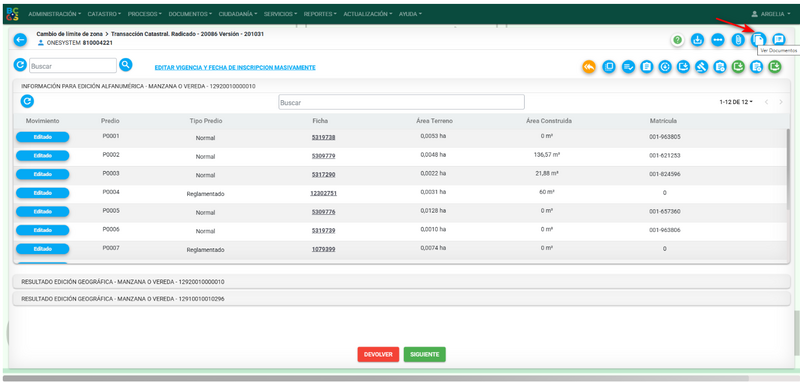800x382 pixels.
Task: Click the next page chevron
Action: pyautogui.click(x=781, y=102)
